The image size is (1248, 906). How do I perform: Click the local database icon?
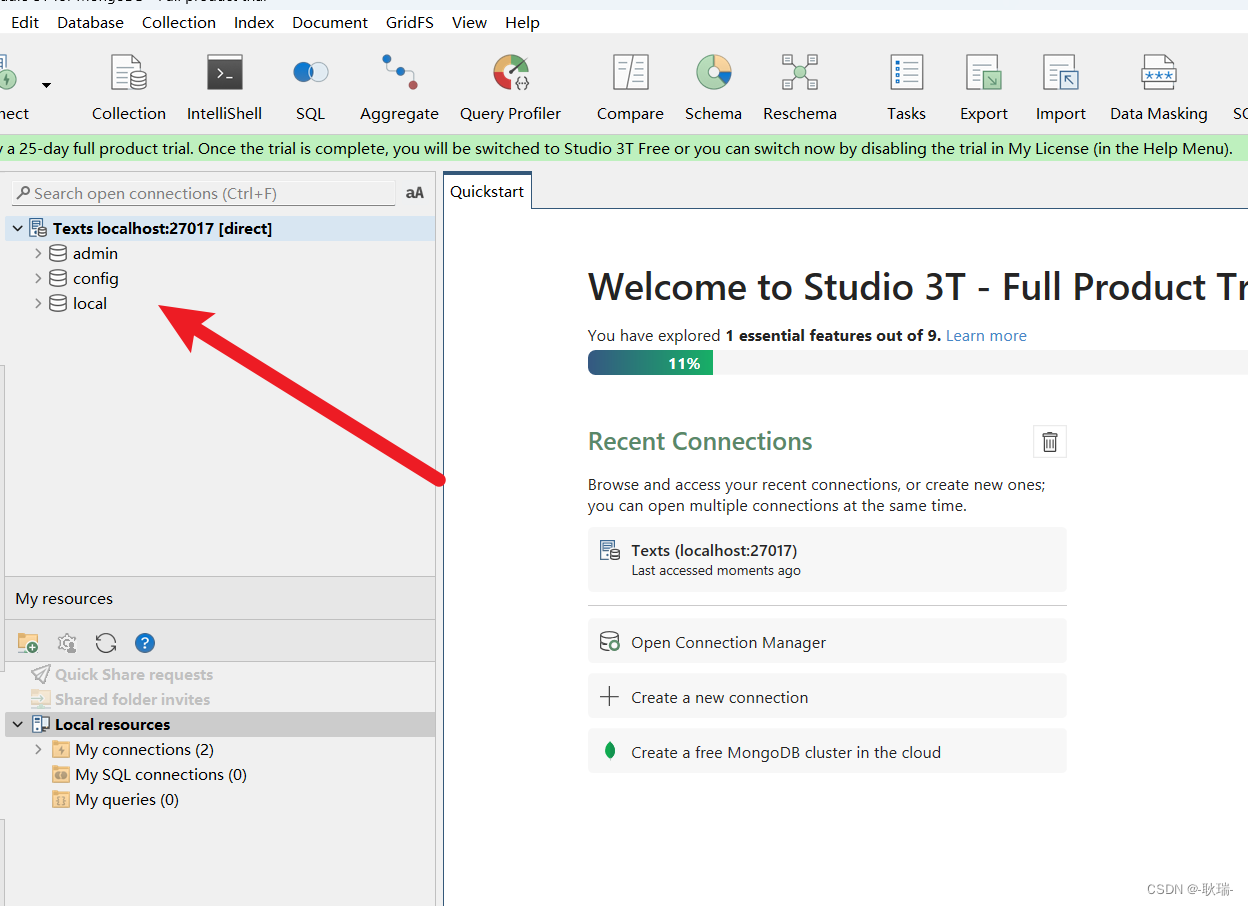pos(58,304)
